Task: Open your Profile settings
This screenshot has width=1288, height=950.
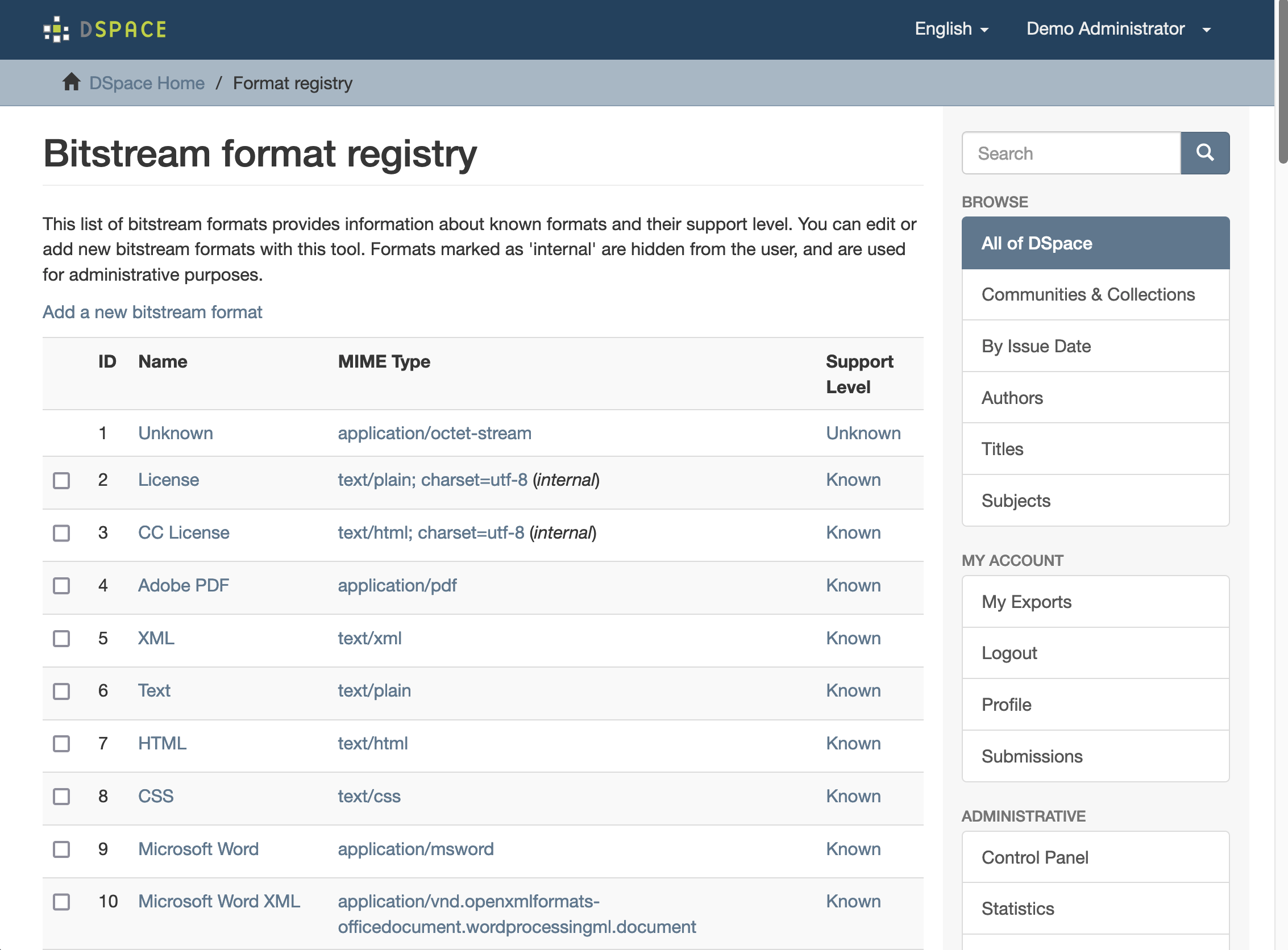Action: [x=1006, y=705]
